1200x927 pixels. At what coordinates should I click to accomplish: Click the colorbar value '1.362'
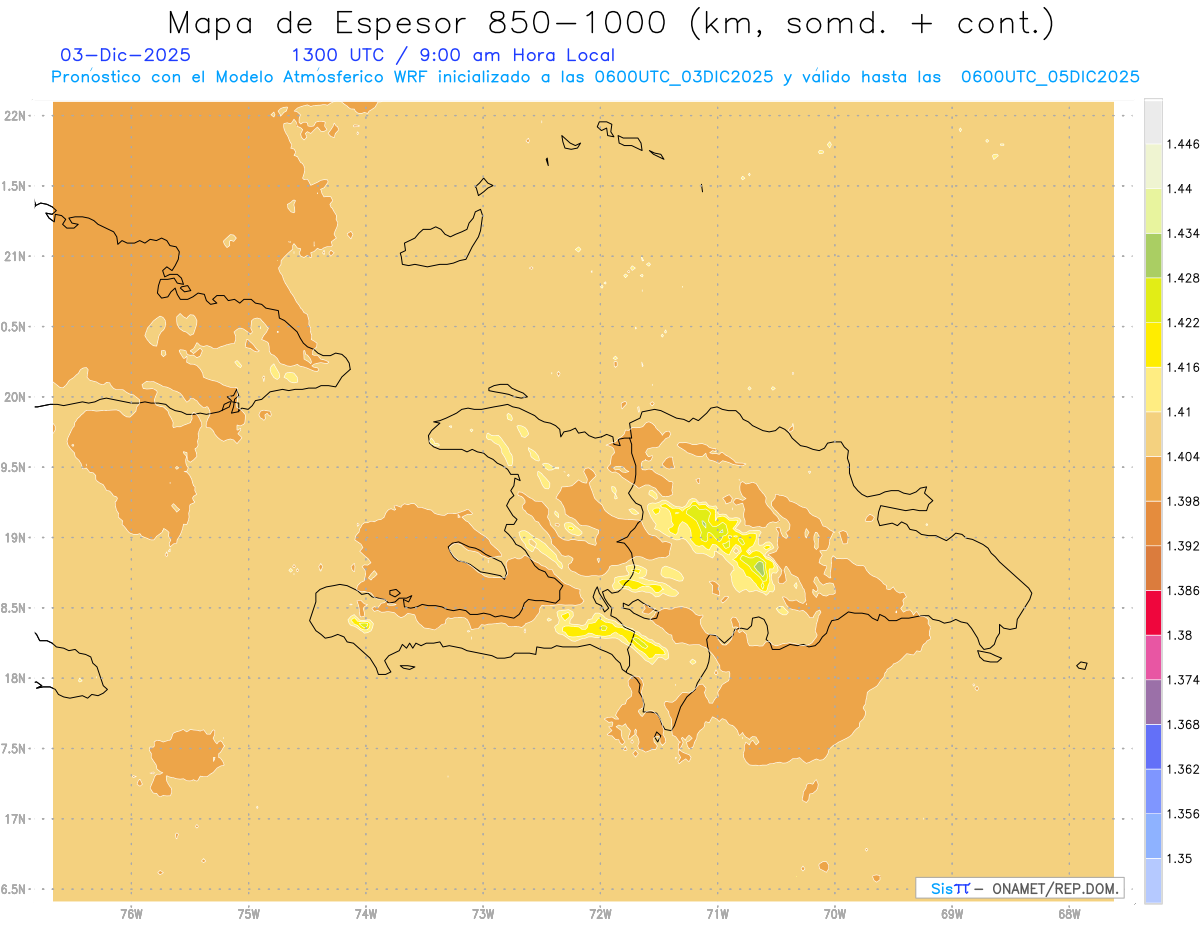(x=1185, y=769)
